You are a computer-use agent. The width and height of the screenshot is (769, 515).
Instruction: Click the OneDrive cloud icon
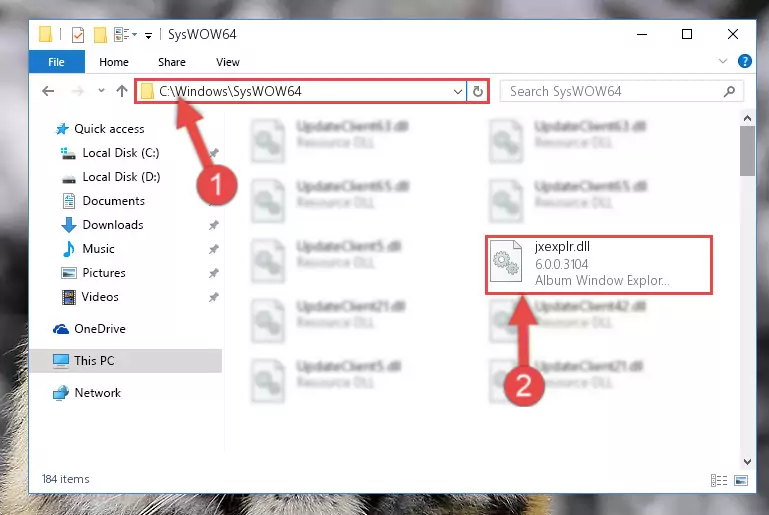click(61, 329)
